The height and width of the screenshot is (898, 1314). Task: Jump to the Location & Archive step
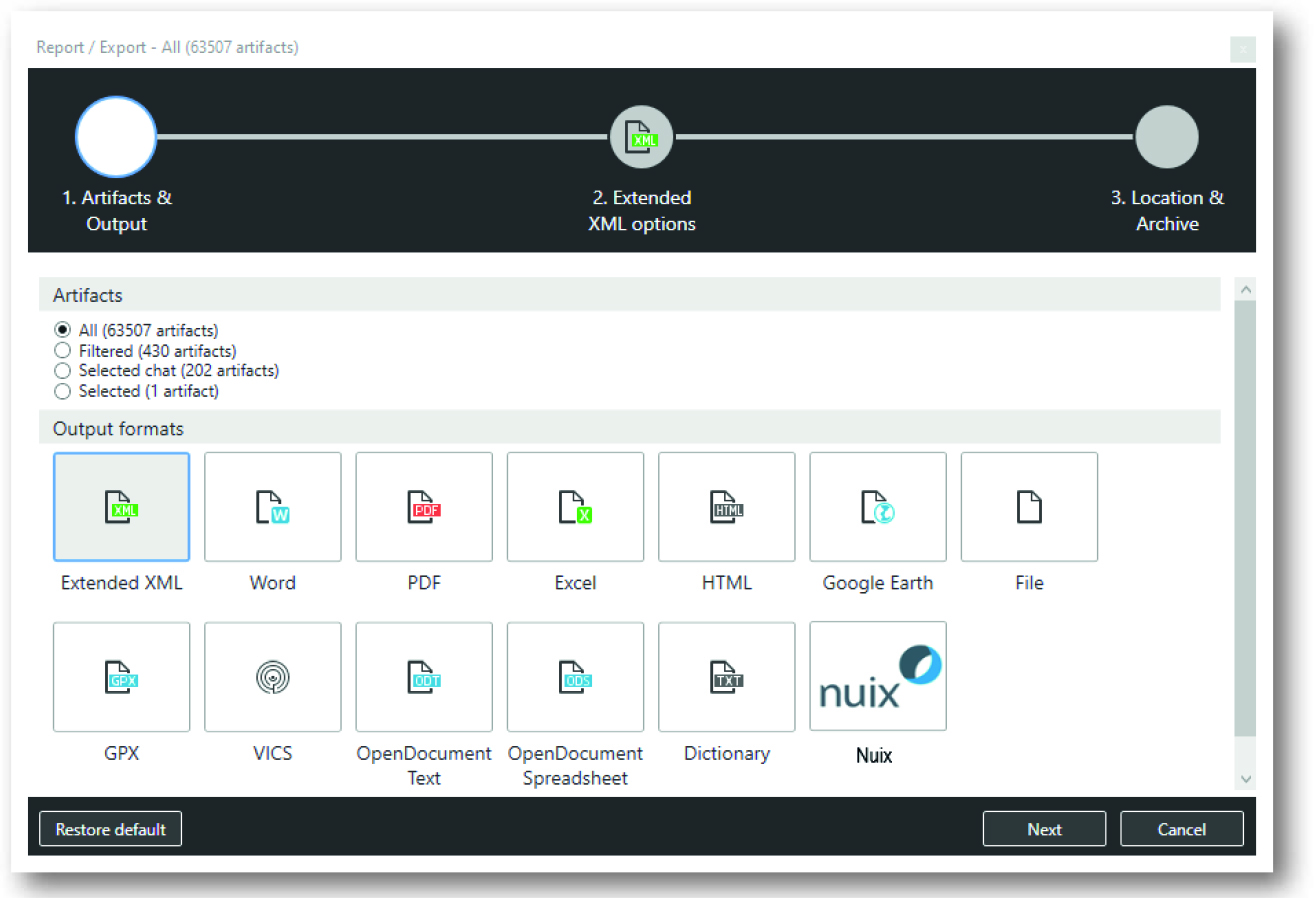click(x=1167, y=137)
